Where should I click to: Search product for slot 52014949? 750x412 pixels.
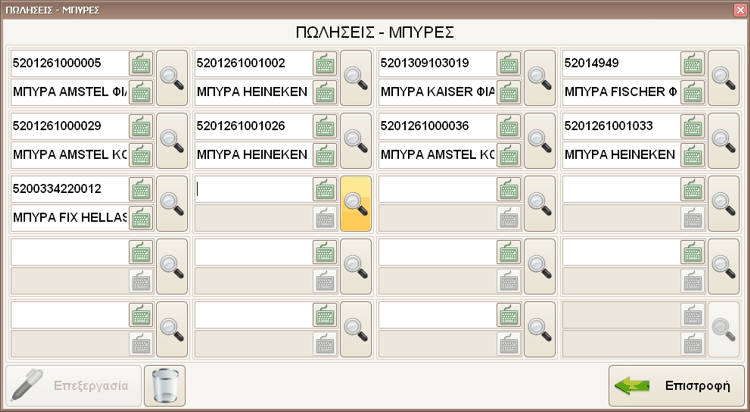723,78
